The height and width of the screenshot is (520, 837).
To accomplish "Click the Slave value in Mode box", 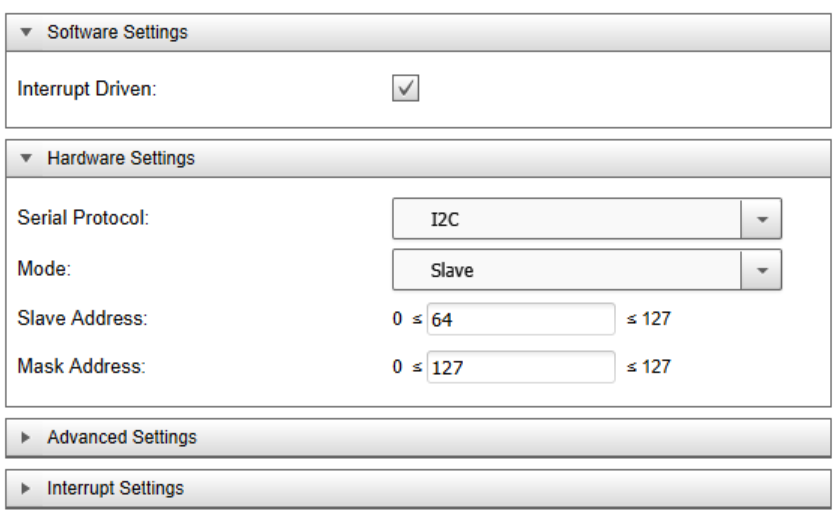I will [452, 270].
